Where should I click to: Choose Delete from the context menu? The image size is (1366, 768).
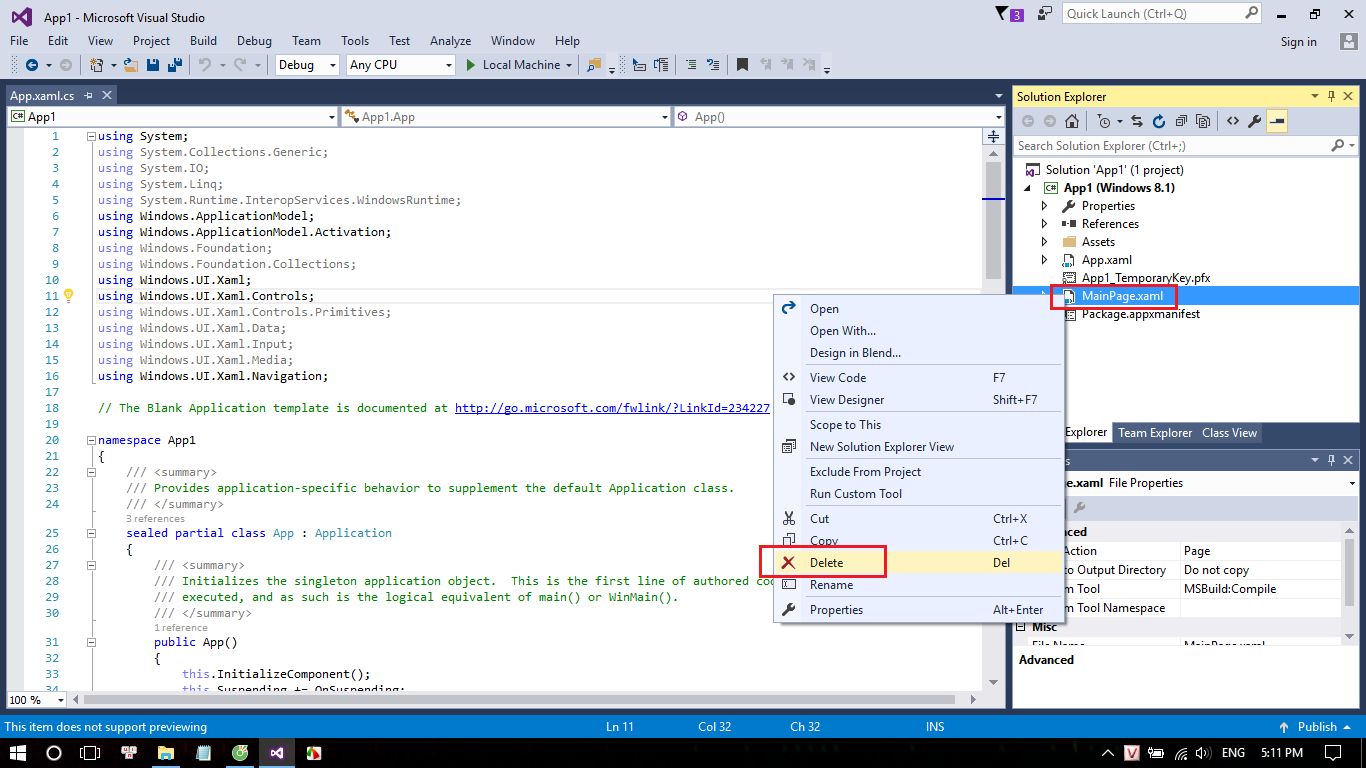(918, 563)
